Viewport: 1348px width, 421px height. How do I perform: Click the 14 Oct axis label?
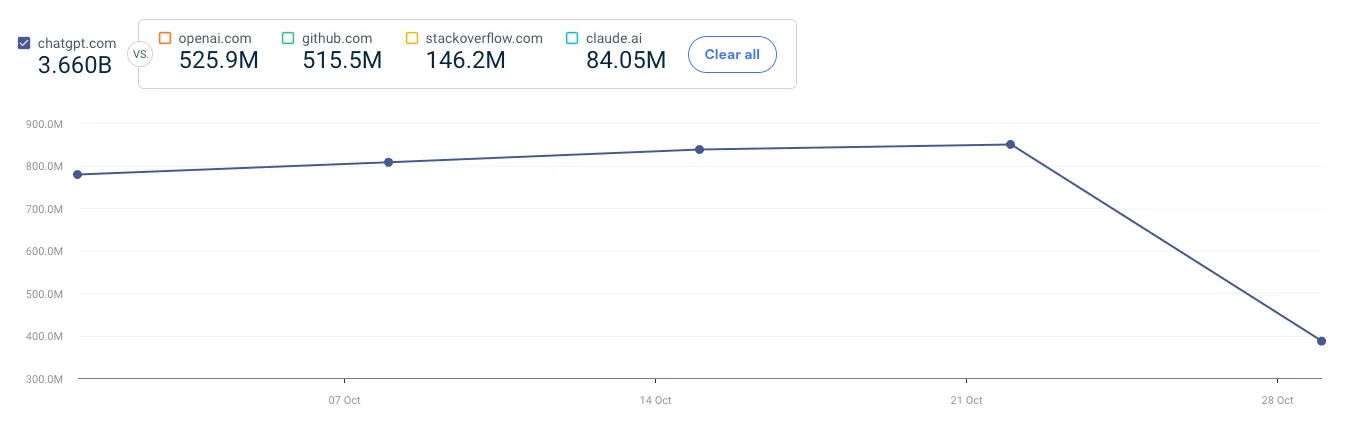655,400
